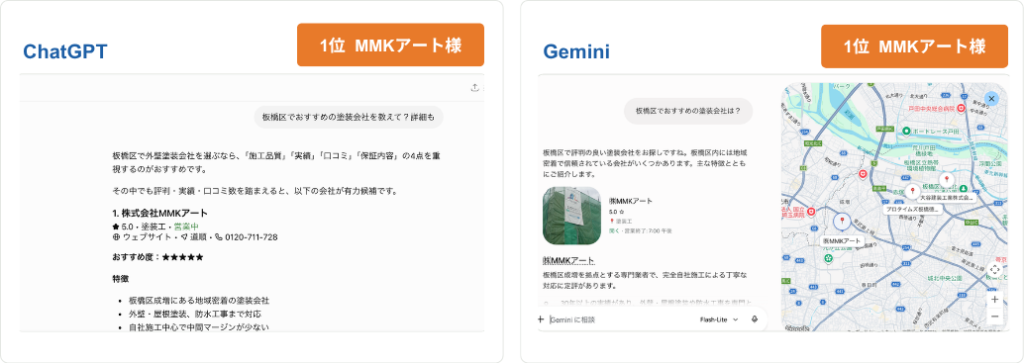Click the map zoom in plus button

pos(995,299)
